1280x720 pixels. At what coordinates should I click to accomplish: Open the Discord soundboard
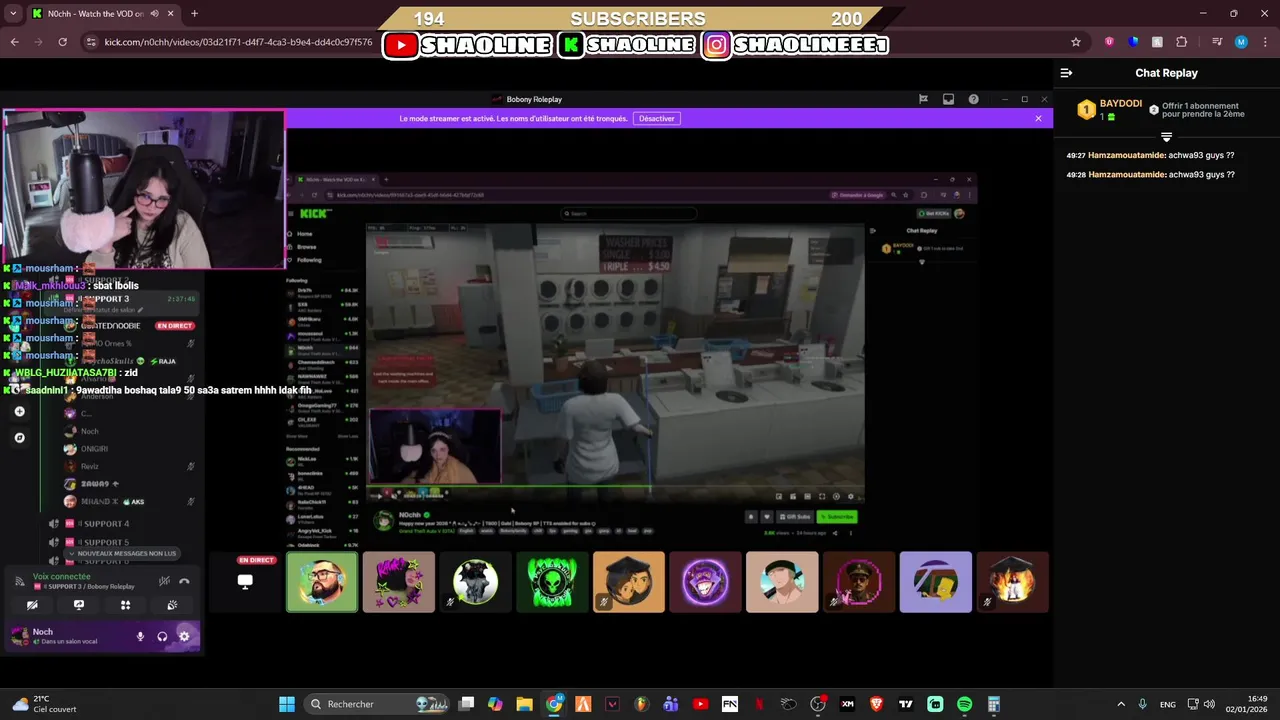(172, 605)
